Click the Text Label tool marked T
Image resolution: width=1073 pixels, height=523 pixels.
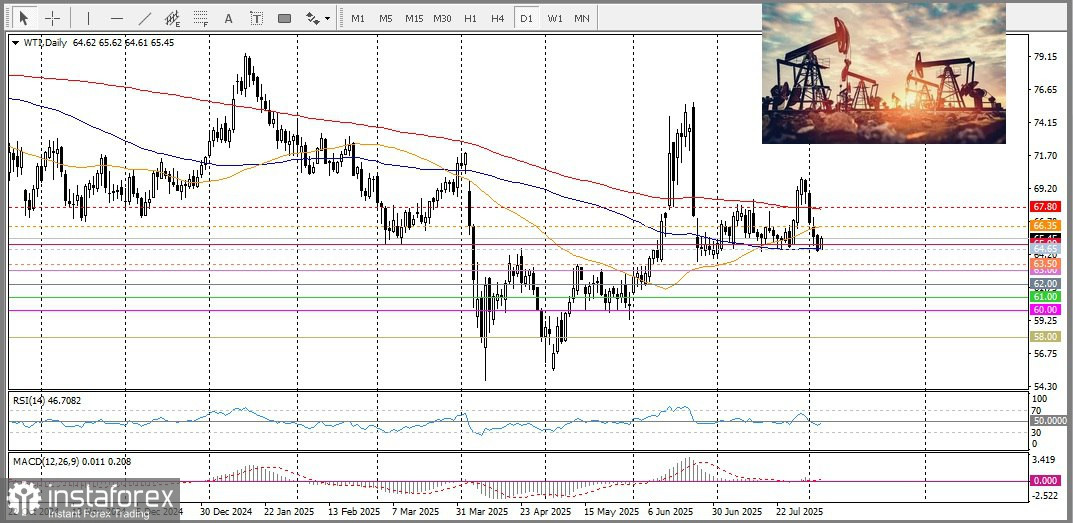click(x=257, y=18)
